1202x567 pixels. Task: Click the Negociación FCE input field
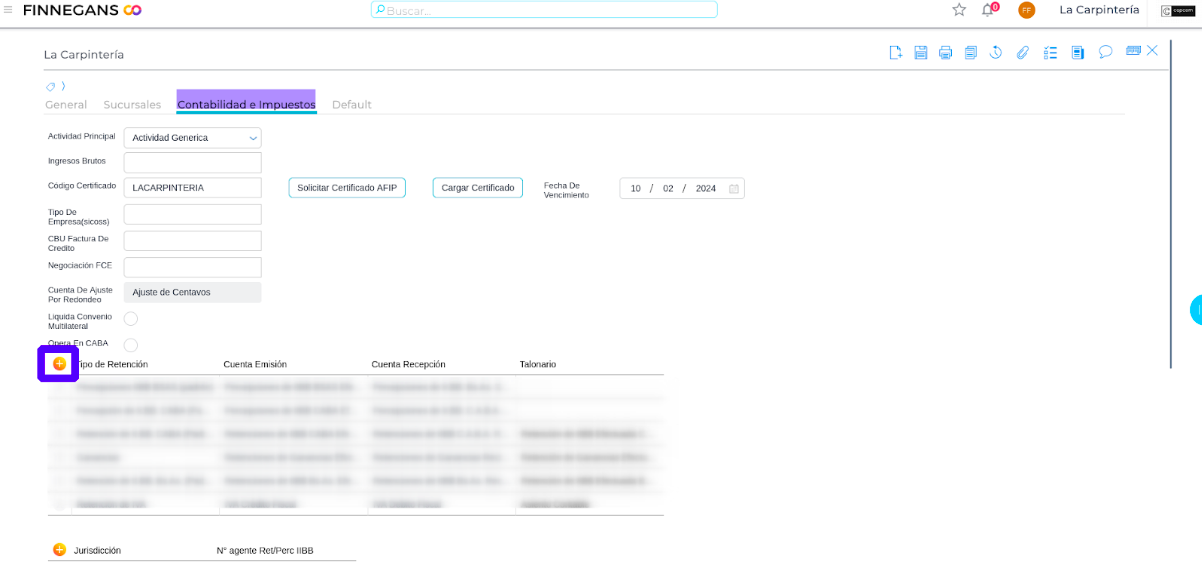coord(192,267)
